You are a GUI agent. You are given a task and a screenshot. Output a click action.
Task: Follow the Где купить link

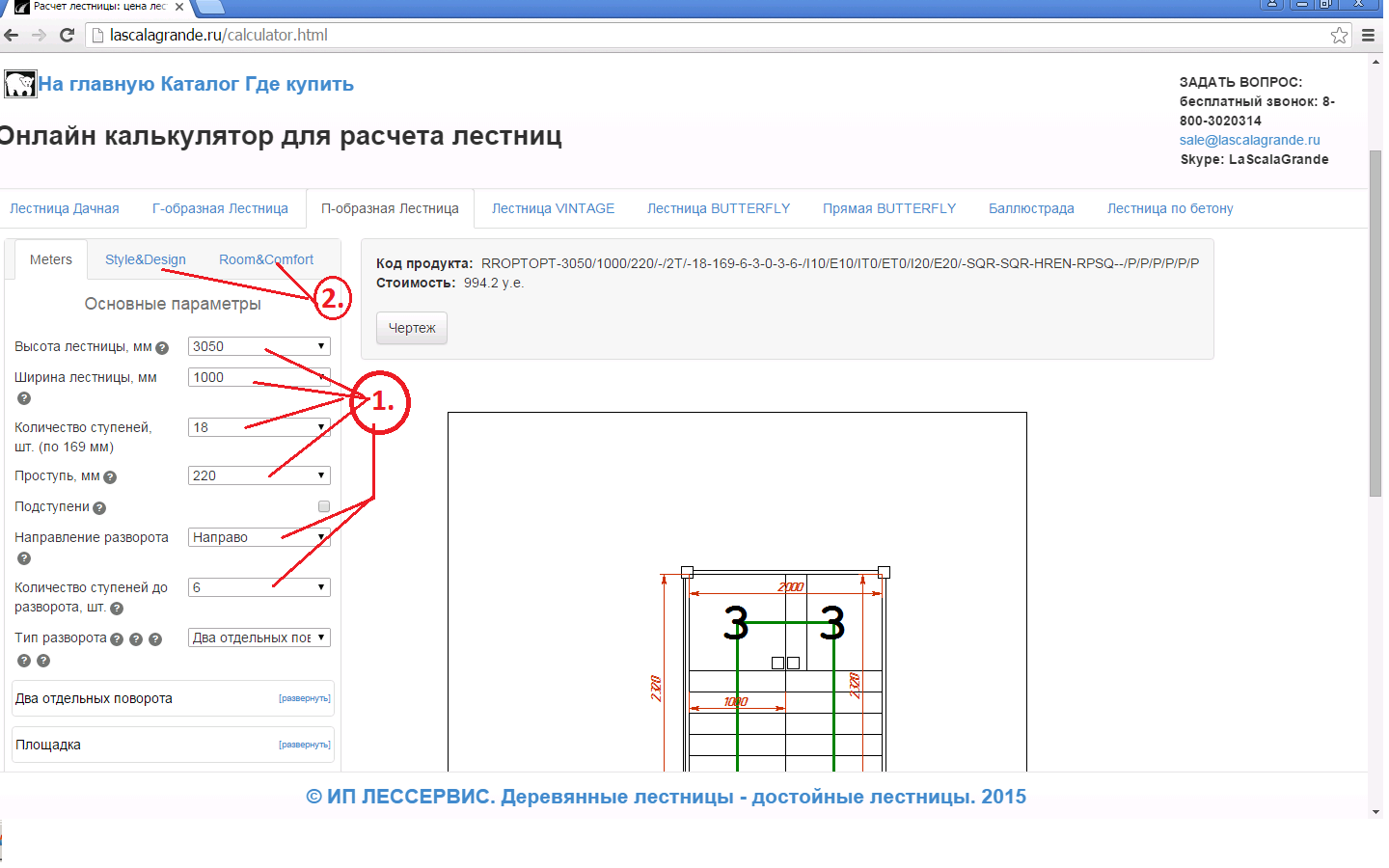pyautogui.click(x=299, y=84)
